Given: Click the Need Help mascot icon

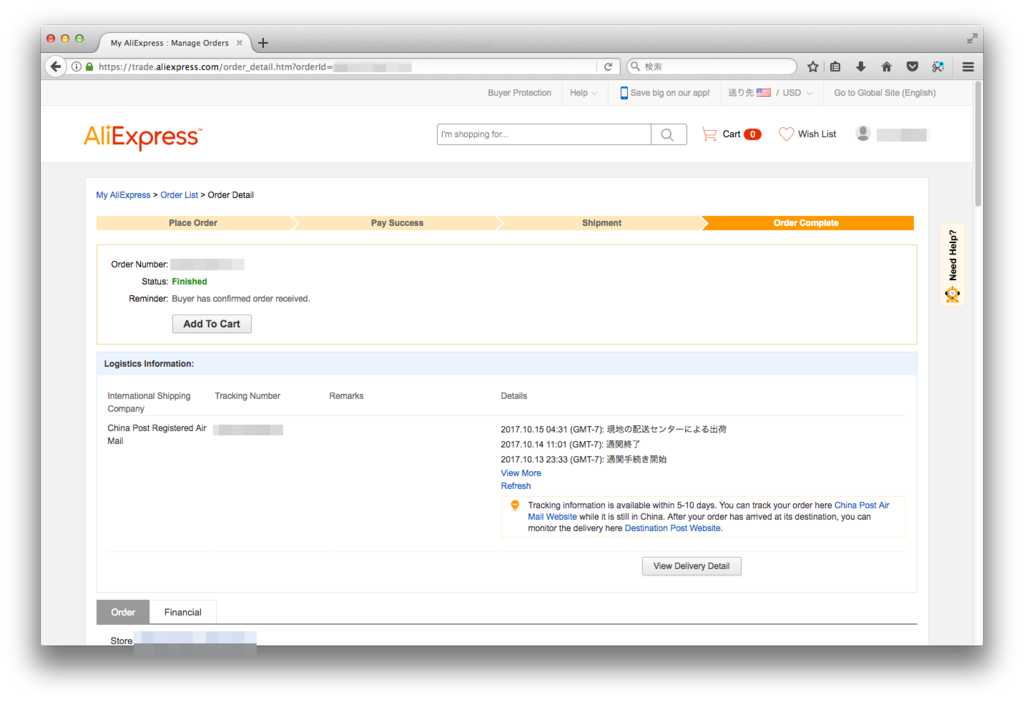Looking at the screenshot, I should [952, 295].
